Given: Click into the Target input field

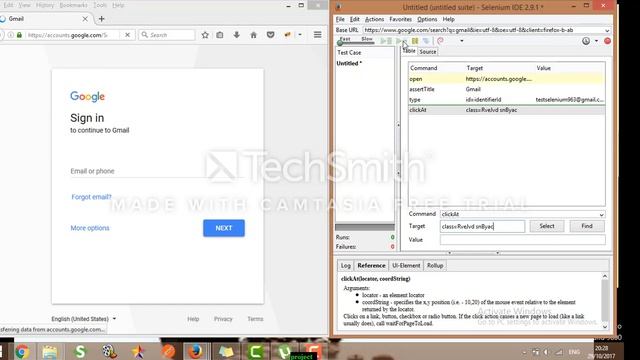Looking at the screenshot, I should point(482,226).
